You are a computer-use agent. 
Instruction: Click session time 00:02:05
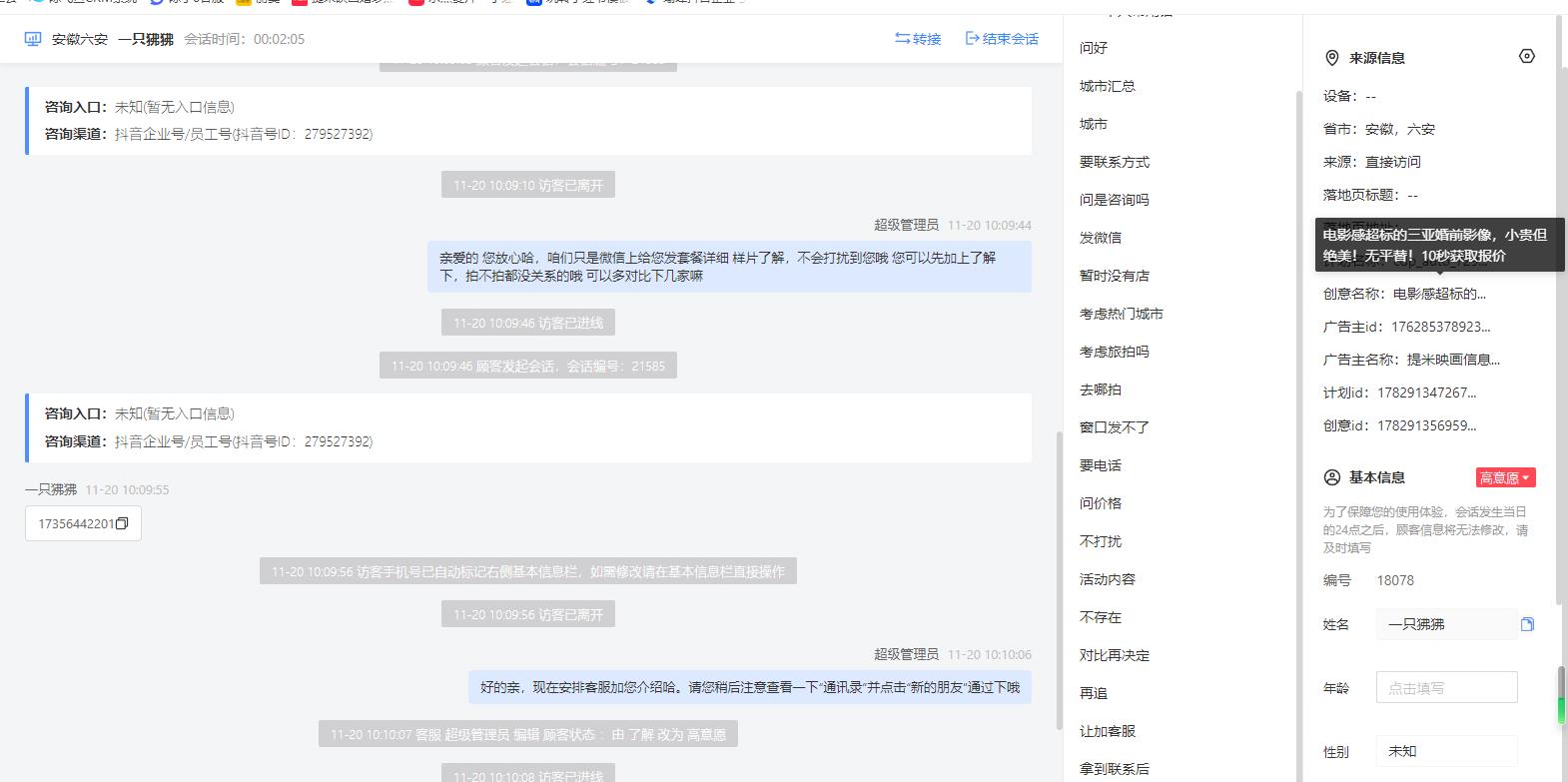point(279,39)
